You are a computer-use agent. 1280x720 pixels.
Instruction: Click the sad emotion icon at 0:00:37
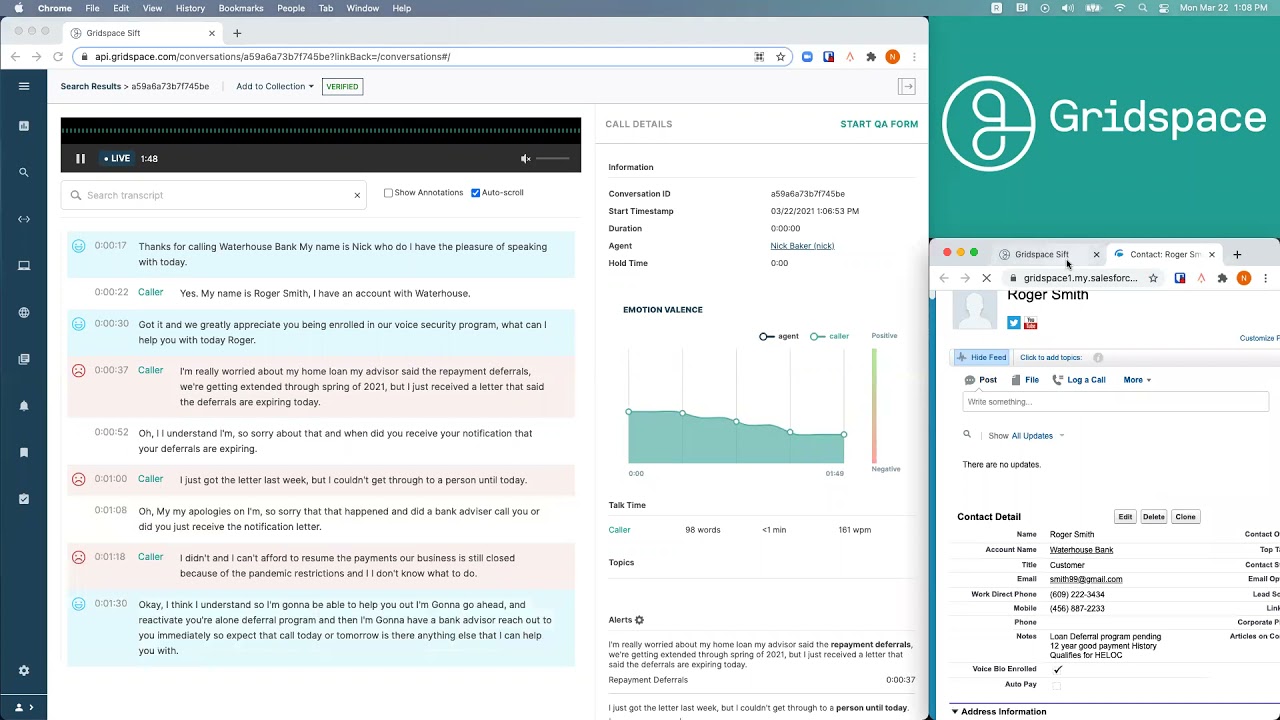[x=78, y=371]
